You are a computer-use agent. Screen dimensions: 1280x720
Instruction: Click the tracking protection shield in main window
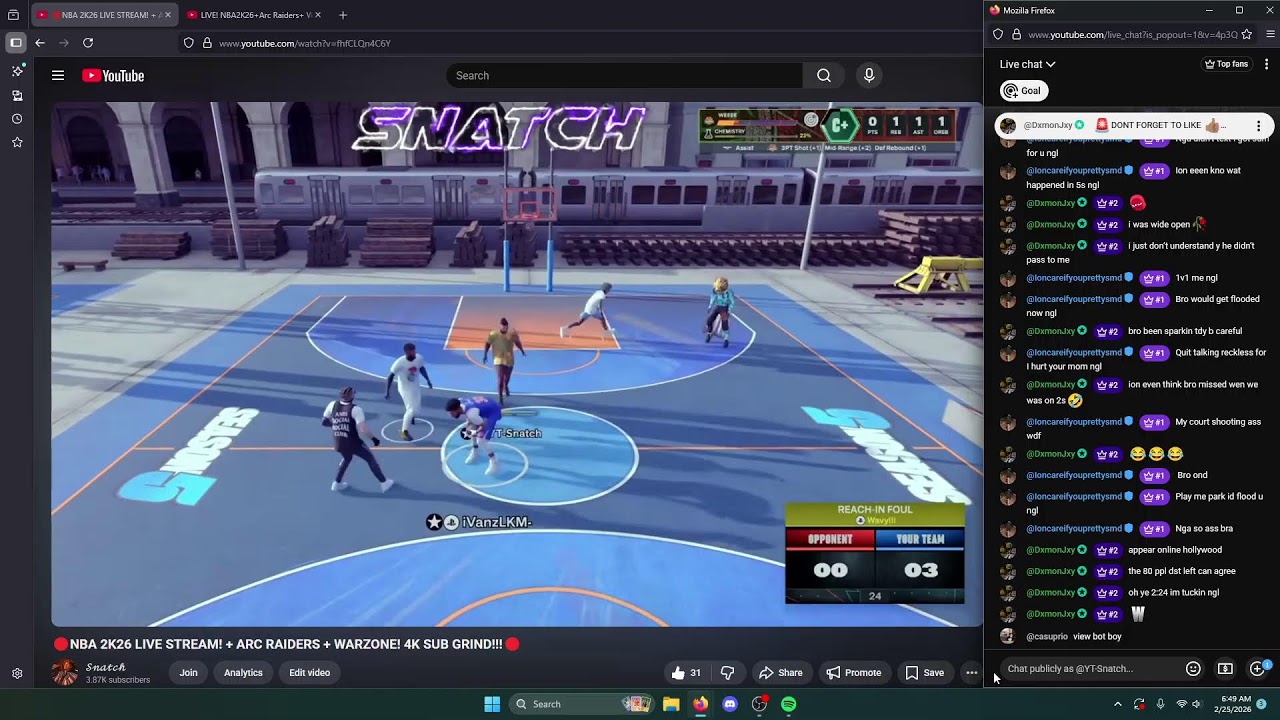point(188,43)
